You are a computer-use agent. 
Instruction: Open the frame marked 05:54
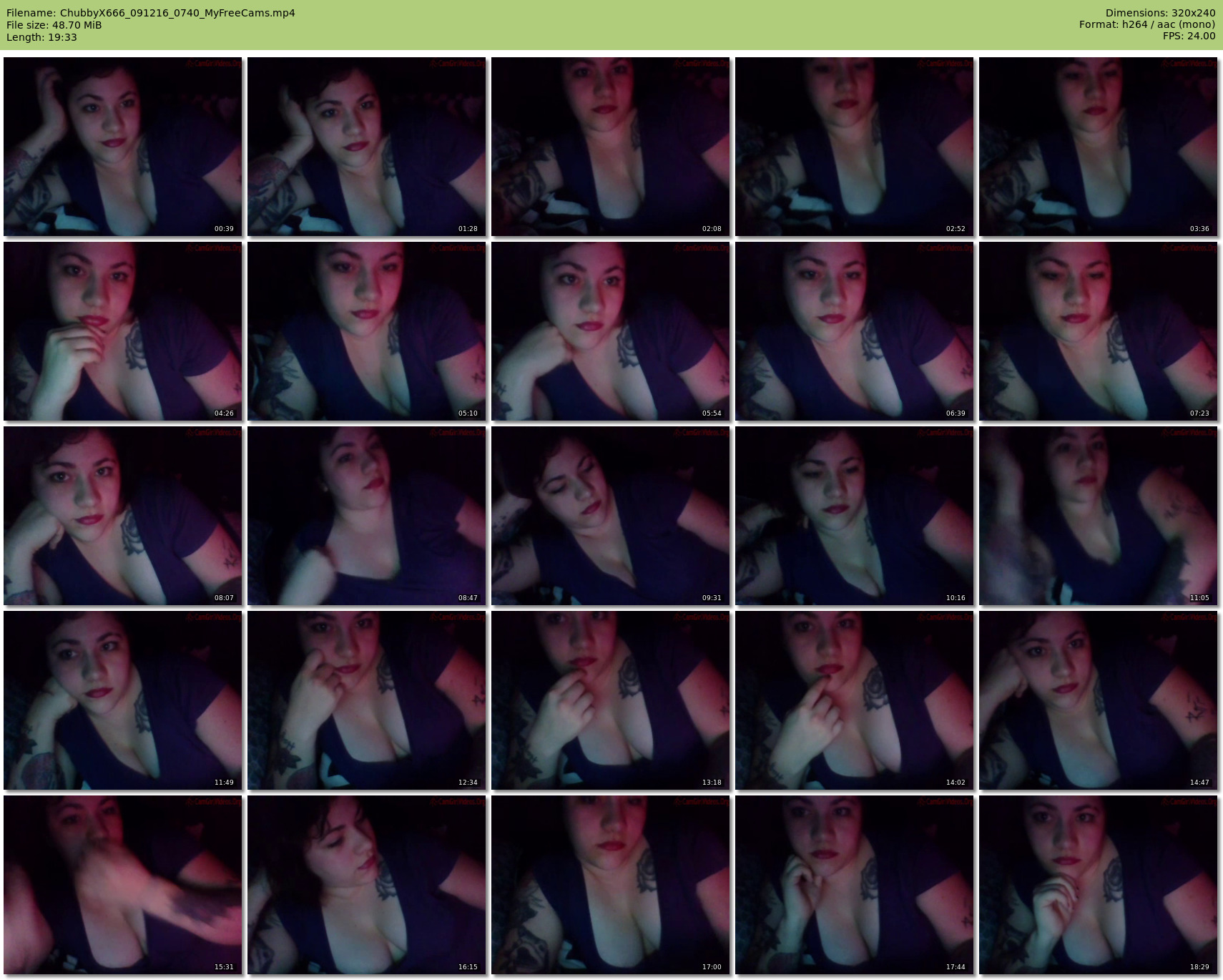tap(611, 331)
